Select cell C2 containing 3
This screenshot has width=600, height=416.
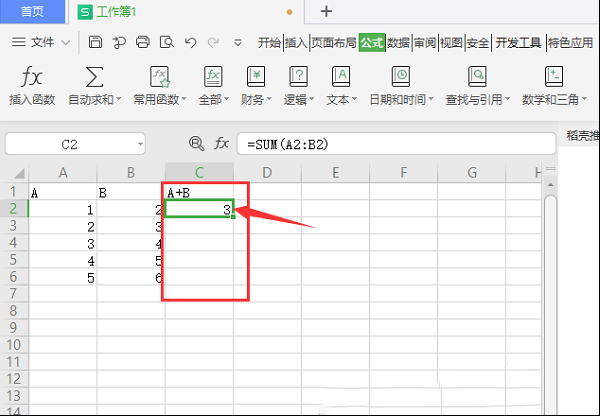pos(199,209)
